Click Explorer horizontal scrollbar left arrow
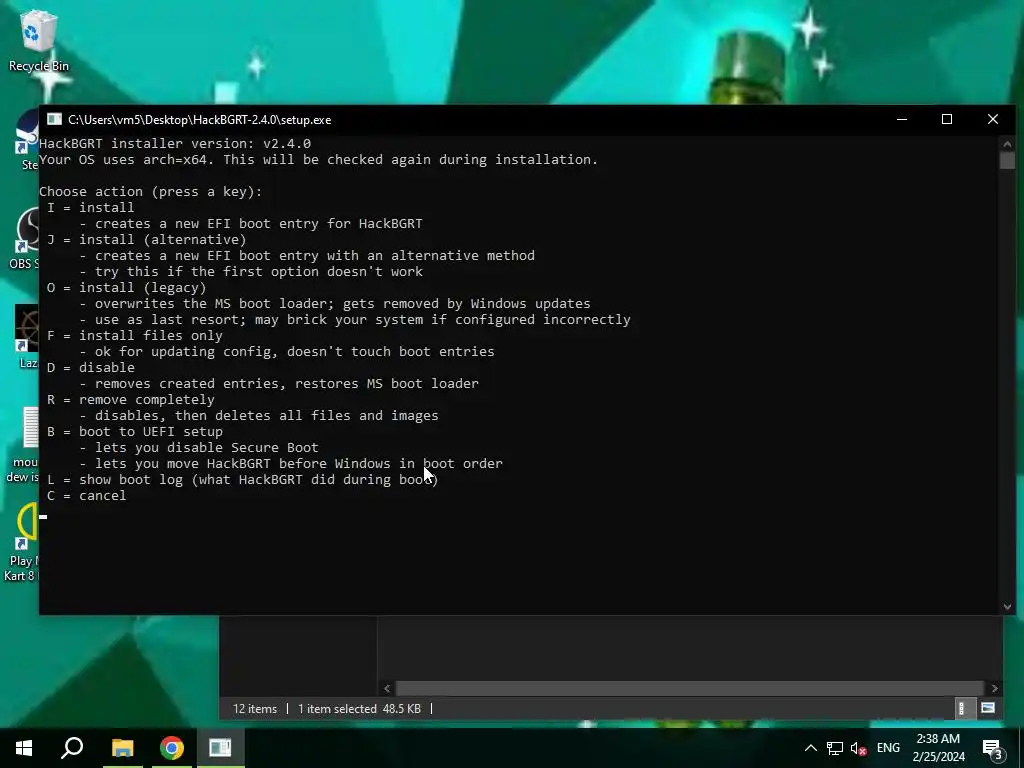 point(387,688)
